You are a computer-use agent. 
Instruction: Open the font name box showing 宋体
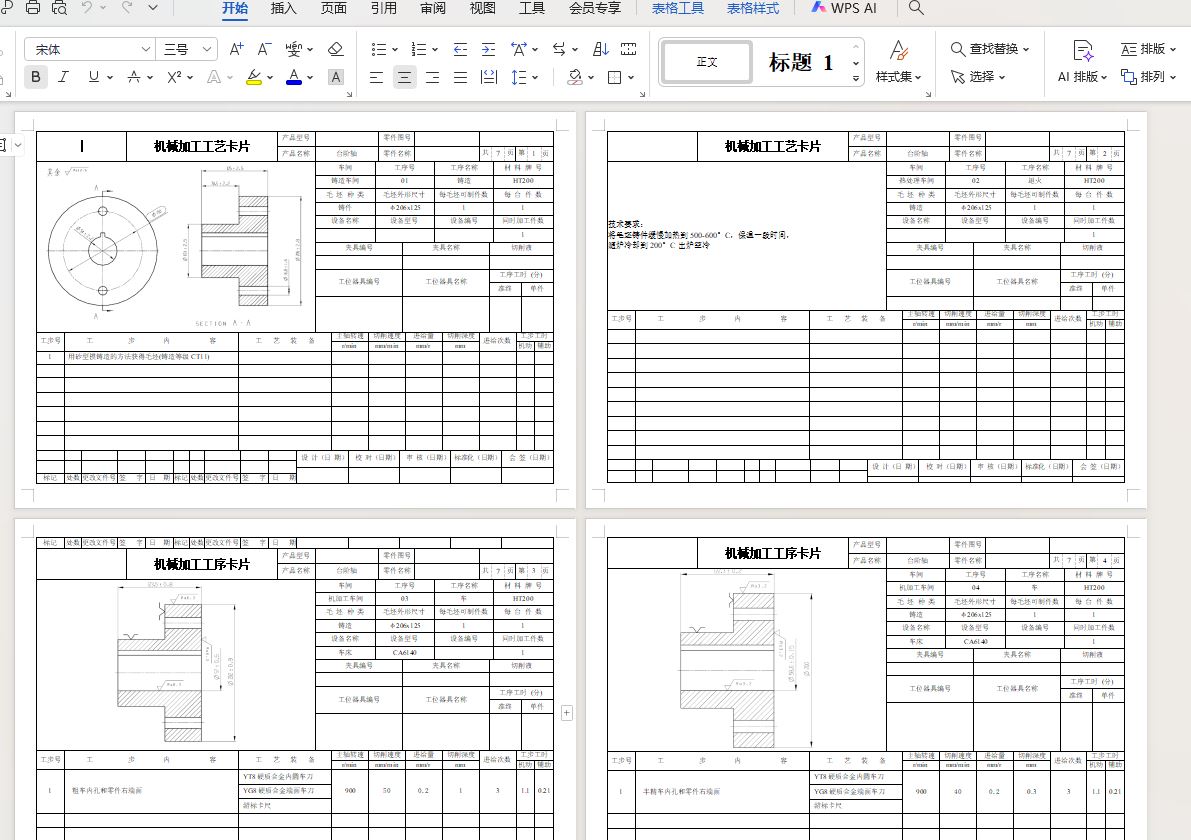pos(90,49)
